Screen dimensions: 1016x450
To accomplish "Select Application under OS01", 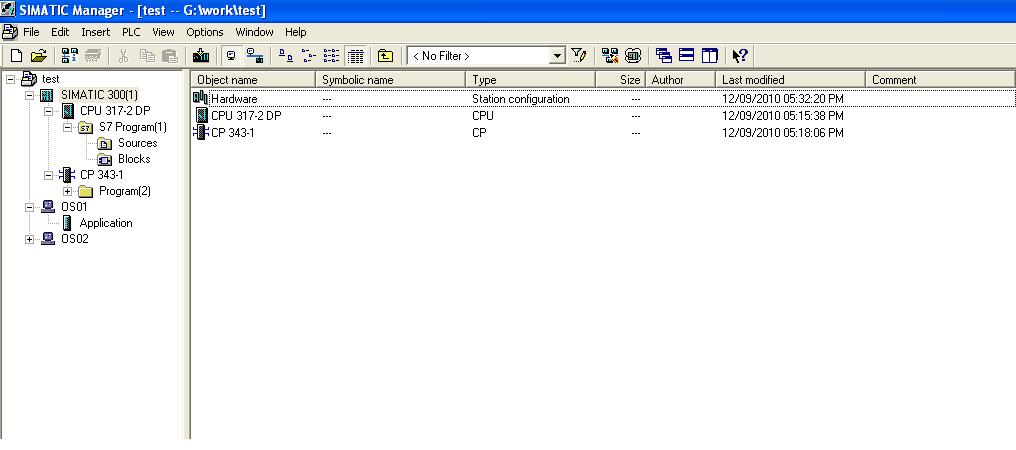I will [106, 223].
